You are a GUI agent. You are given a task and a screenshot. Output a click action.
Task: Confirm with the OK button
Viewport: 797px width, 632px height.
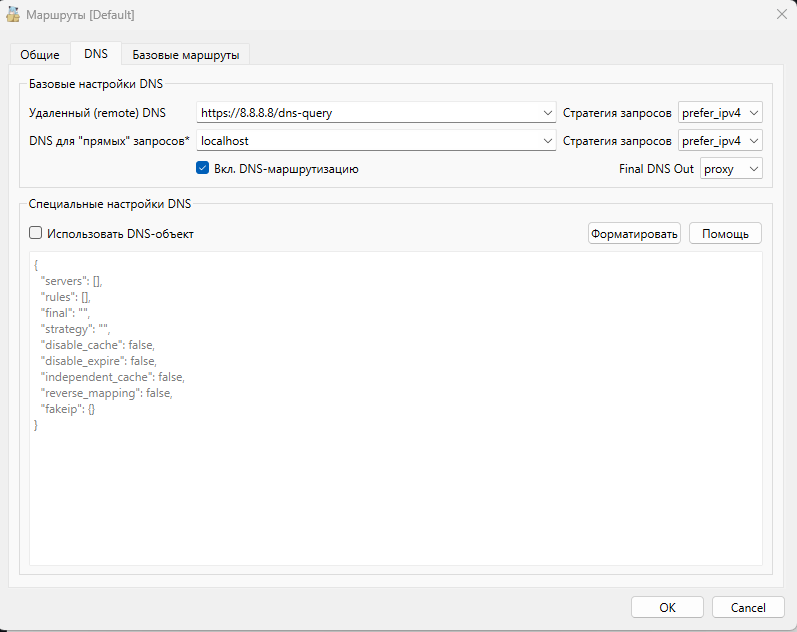[667, 608]
